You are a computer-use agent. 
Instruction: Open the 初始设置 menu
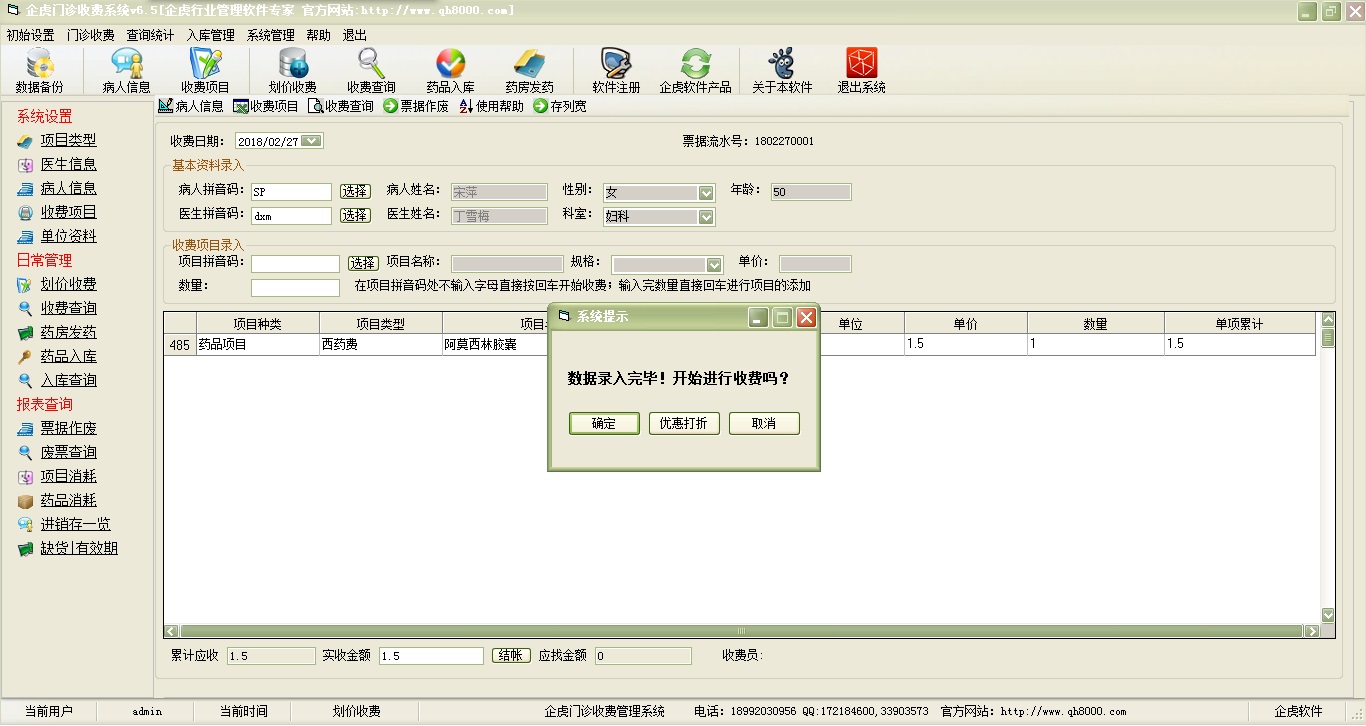30,35
